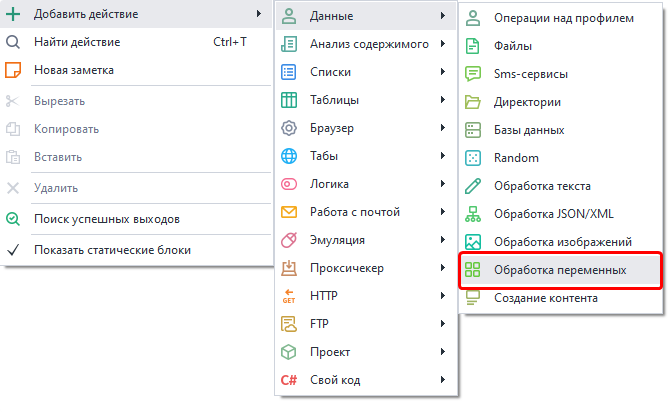
Task: Click the gear icon beside Браузер
Action: [289, 128]
